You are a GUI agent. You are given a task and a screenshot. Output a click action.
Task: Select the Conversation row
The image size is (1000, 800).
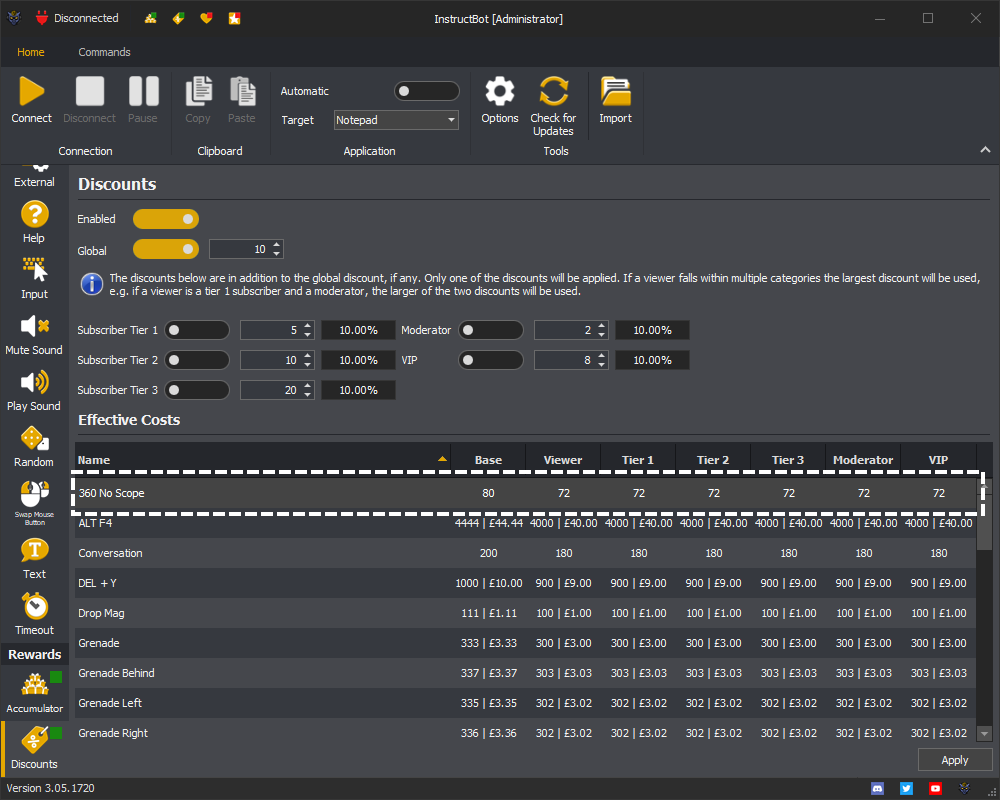[x=526, y=553]
